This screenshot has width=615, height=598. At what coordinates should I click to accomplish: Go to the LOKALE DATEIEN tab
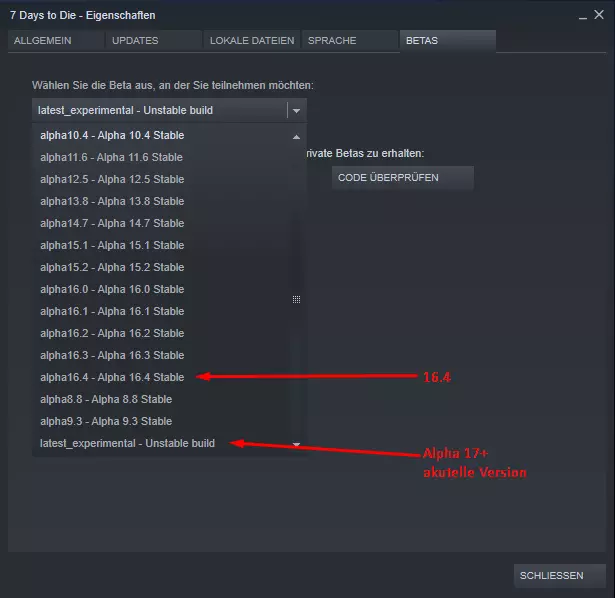click(x=252, y=41)
